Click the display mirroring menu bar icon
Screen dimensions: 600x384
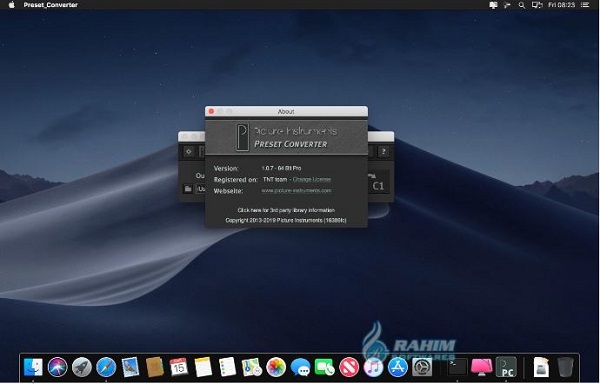coord(537,5)
